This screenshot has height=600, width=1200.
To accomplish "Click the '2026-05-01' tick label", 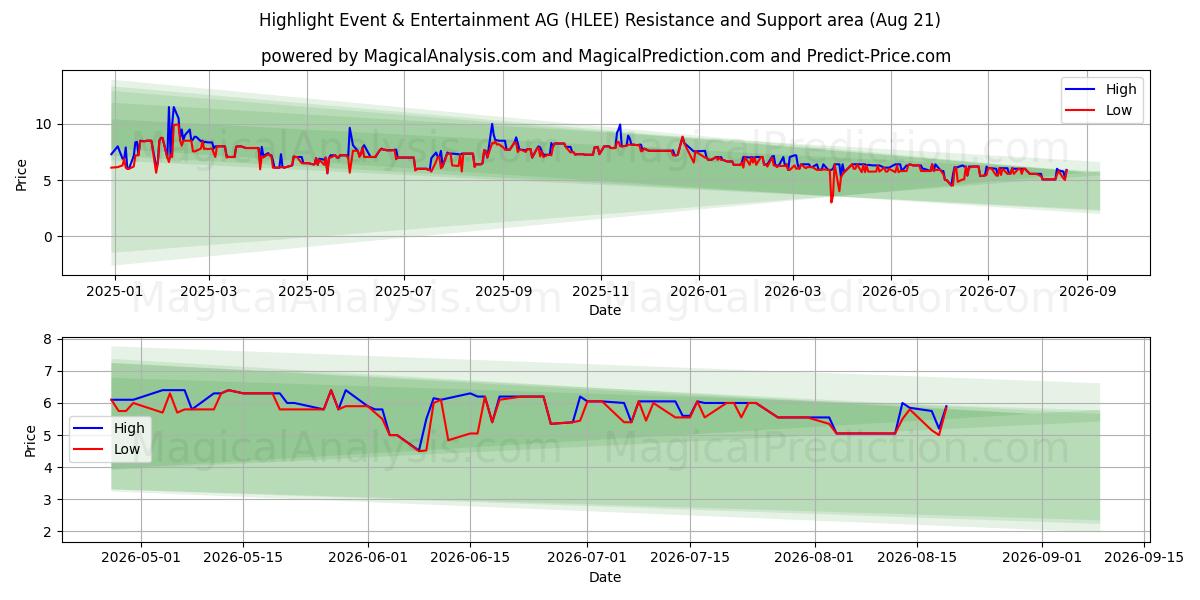I will [x=141, y=557].
